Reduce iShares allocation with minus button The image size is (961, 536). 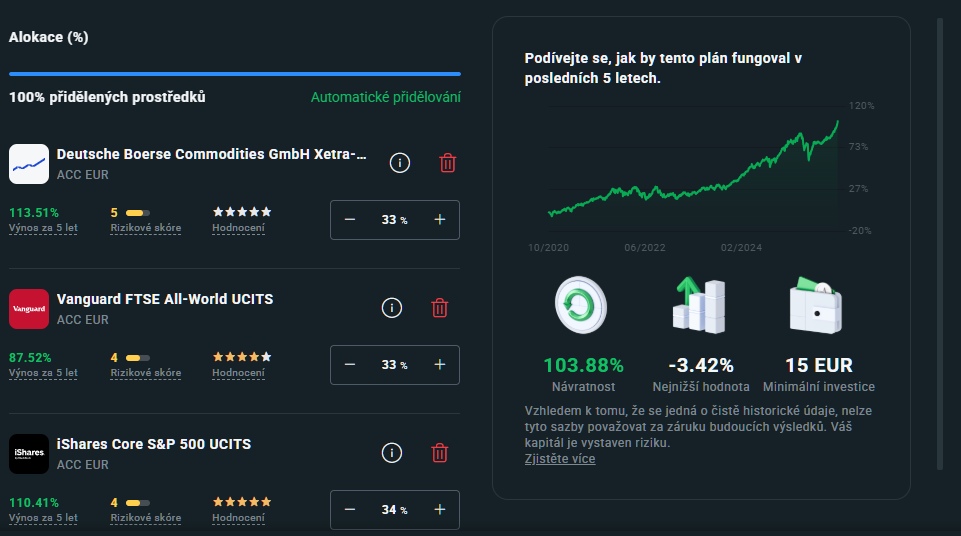350,510
